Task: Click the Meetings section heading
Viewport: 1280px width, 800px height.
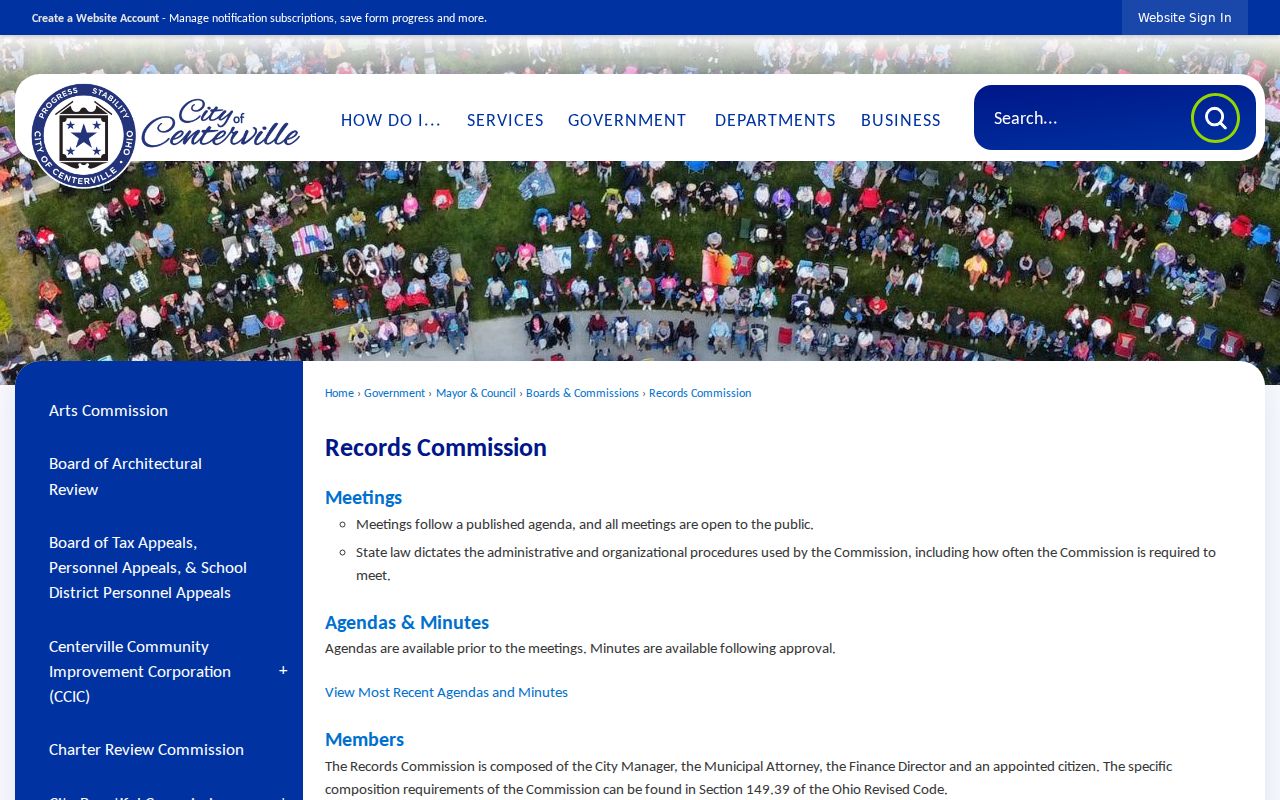Action: point(363,497)
